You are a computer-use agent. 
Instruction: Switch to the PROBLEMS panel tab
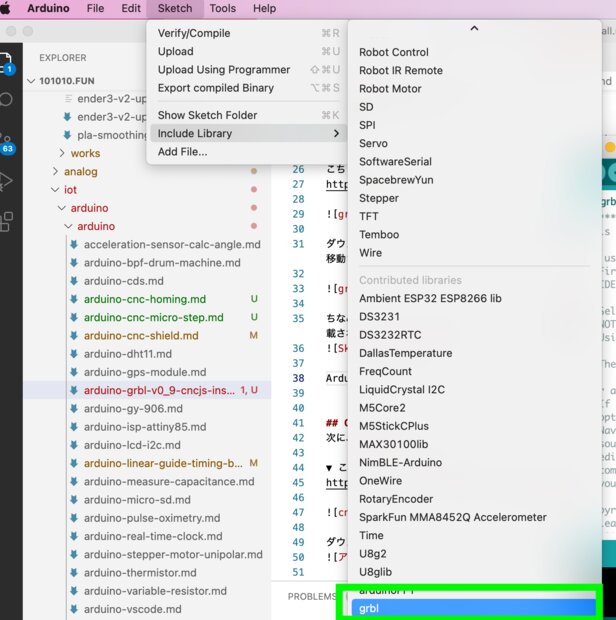(x=312, y=596)
